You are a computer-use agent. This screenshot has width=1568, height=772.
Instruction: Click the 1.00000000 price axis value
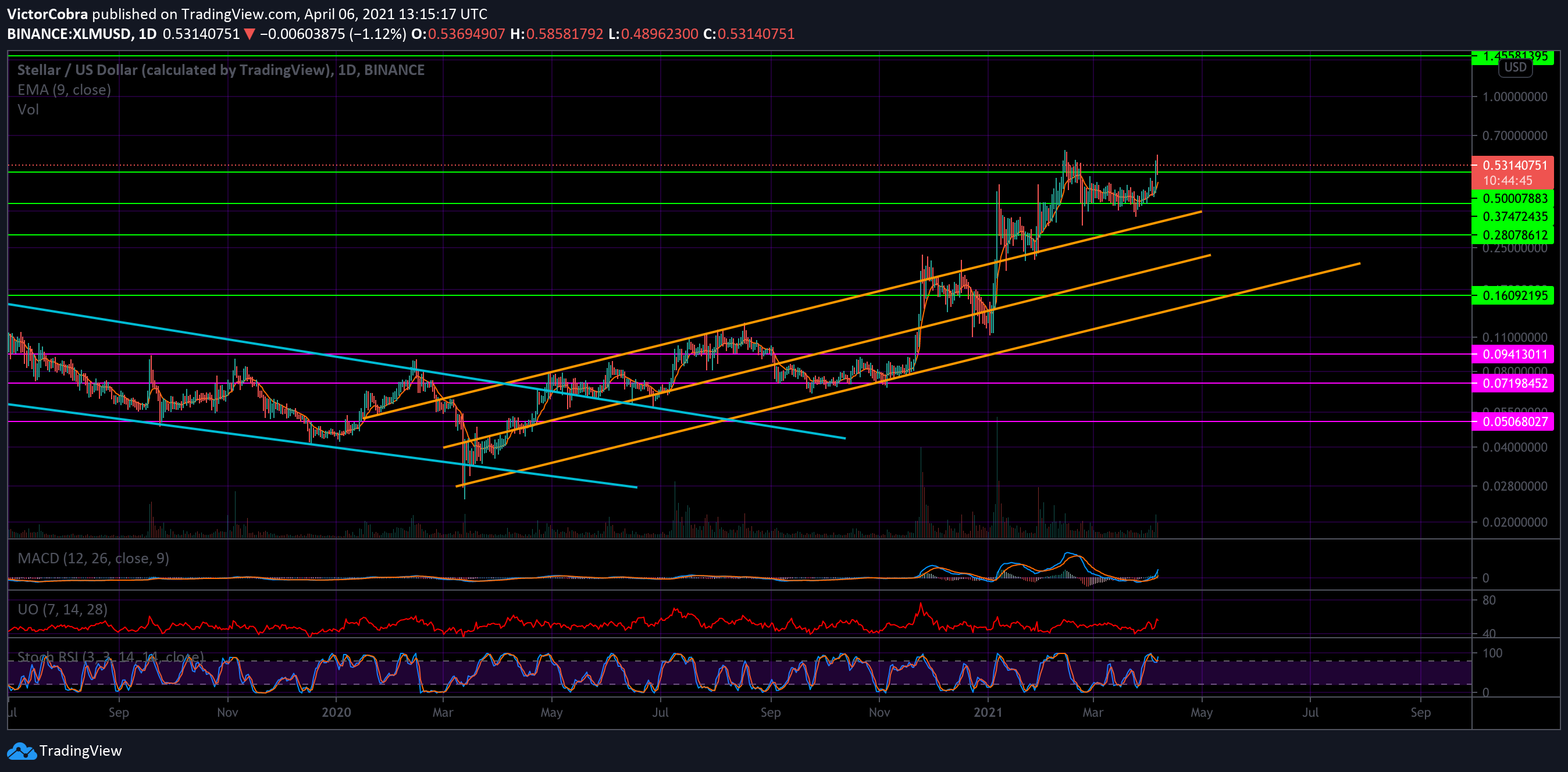1514,96
